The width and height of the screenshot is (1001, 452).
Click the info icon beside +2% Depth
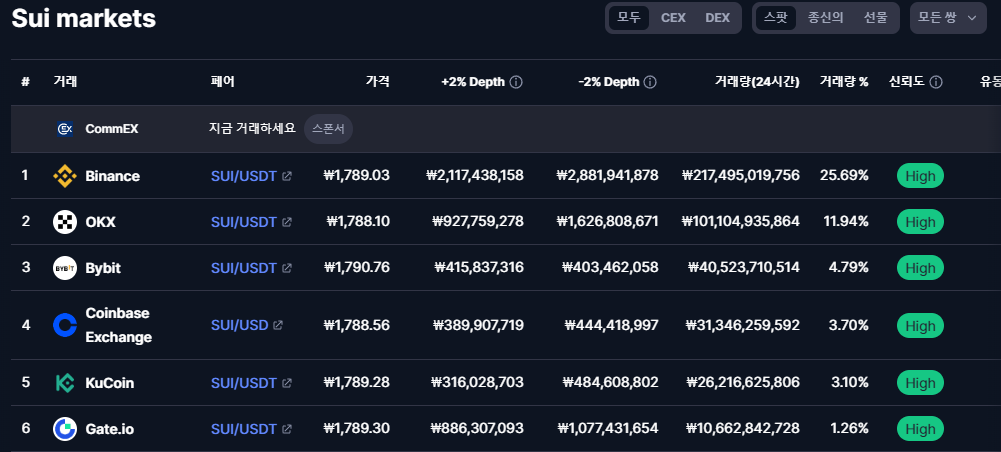click(516, 82)
